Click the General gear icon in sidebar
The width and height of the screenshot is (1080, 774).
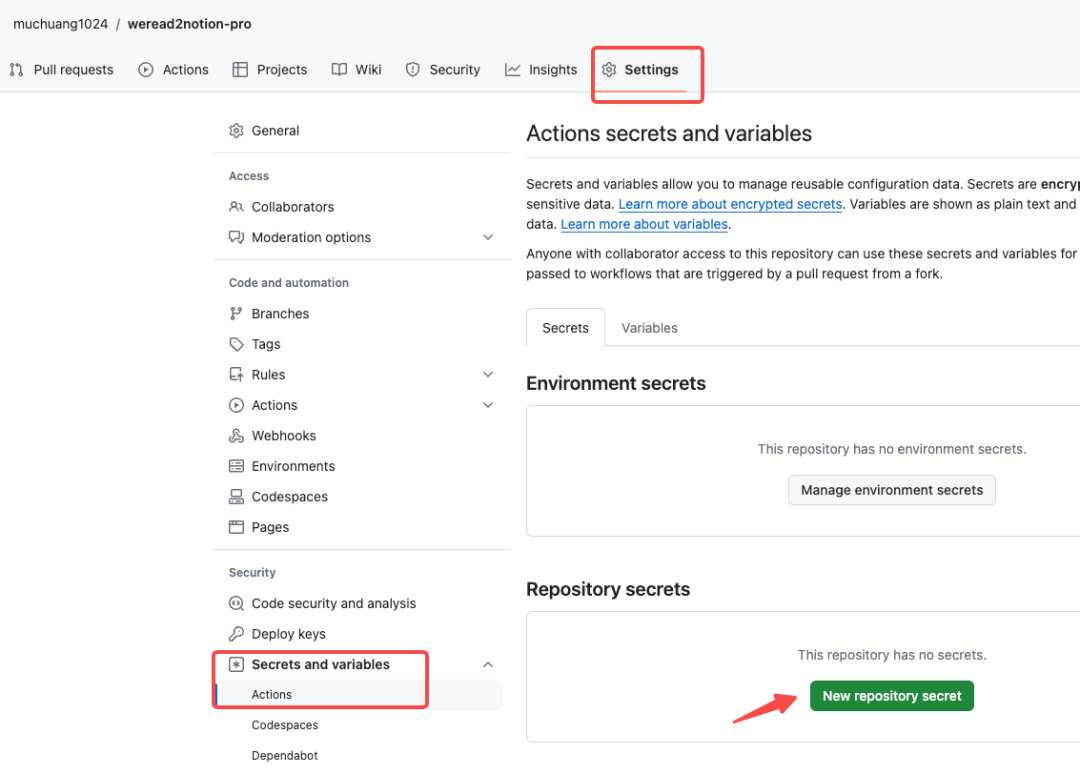(x=236, y=131)
